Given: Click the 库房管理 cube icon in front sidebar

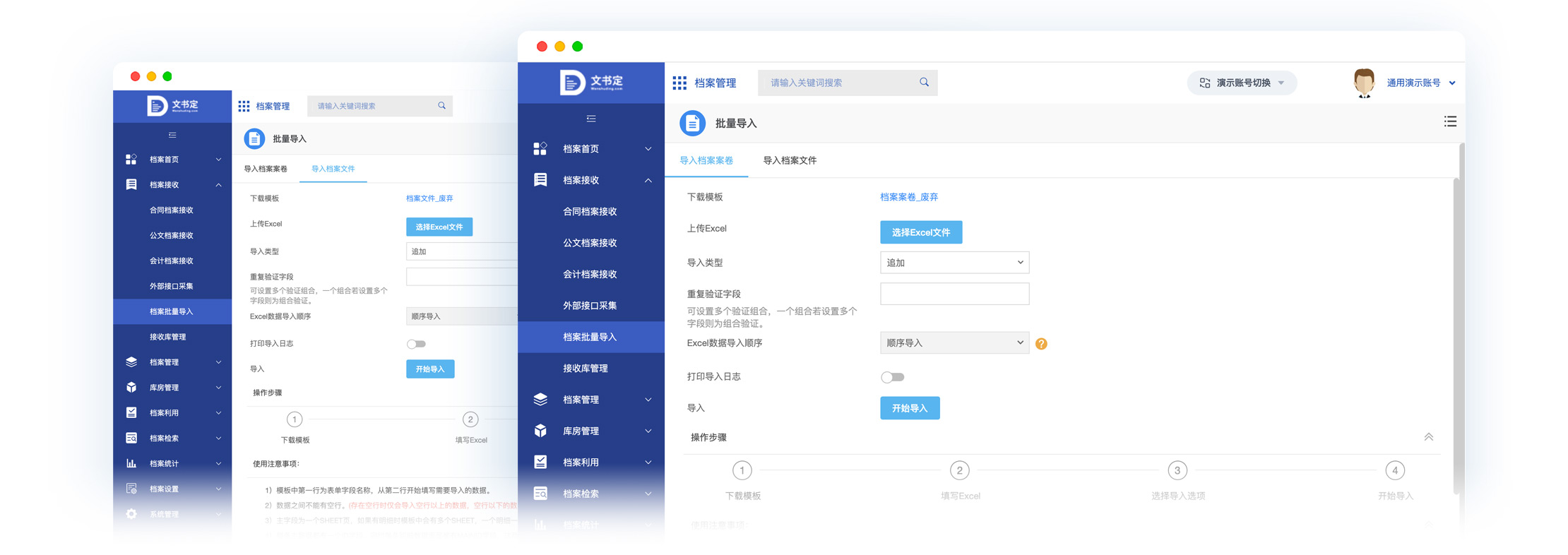Looking at the screenshot, I should coord(540,431).
